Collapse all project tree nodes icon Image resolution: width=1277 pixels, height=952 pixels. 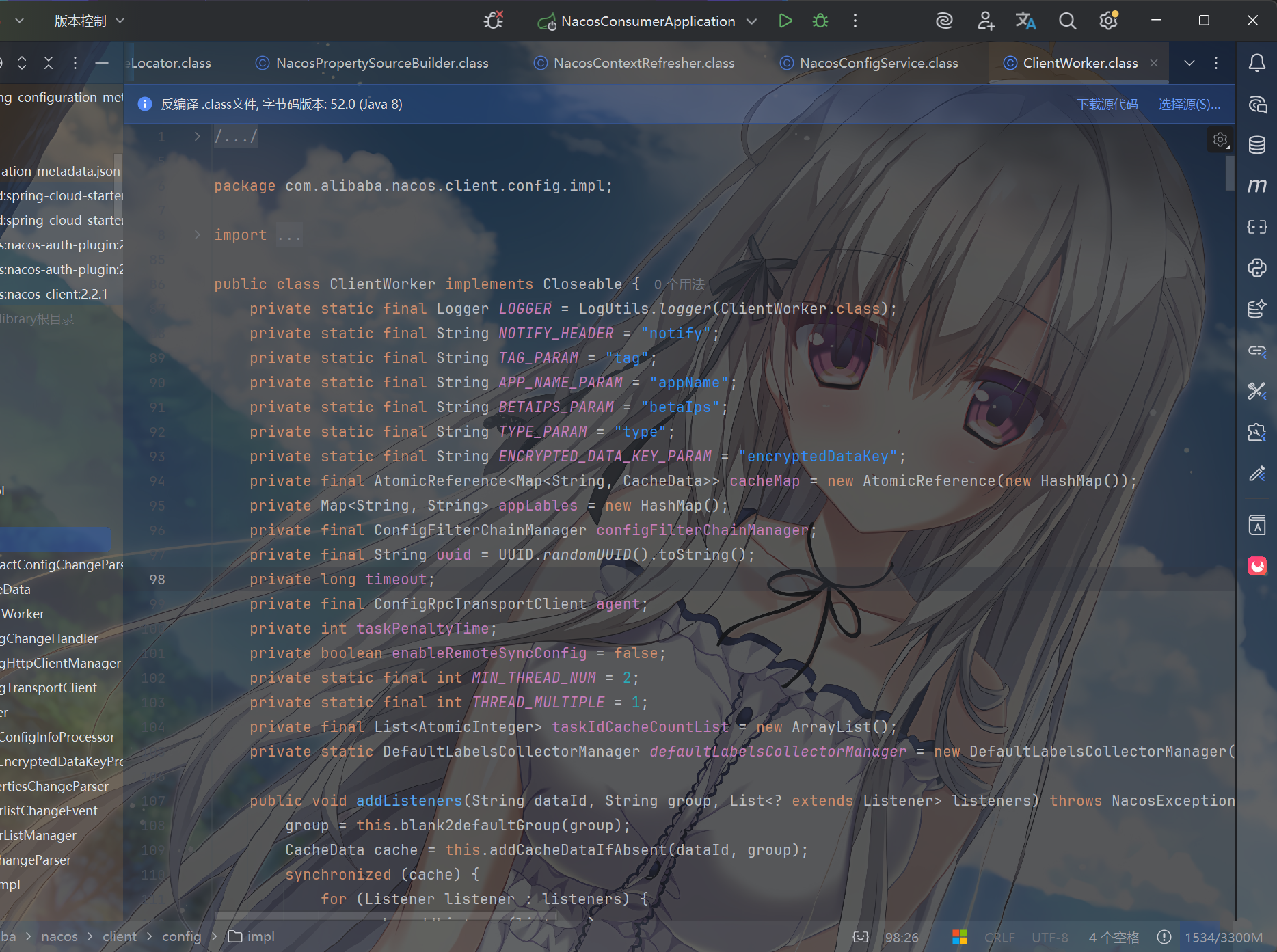click(x=49, y=63)
